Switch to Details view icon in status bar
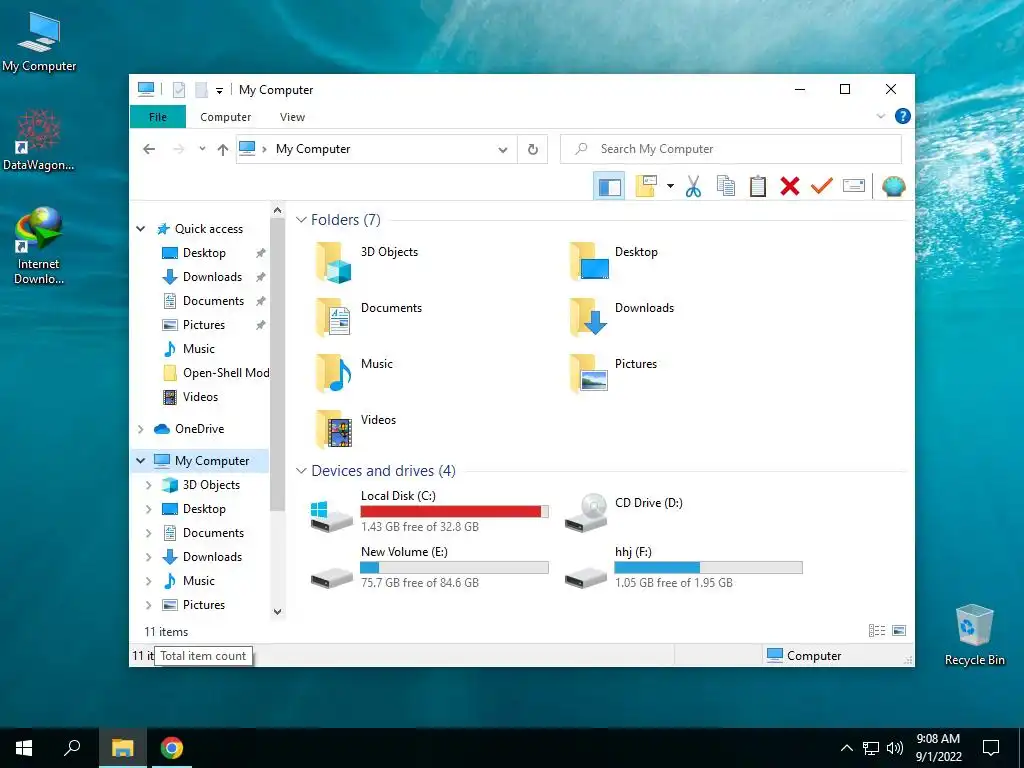Viewport: 1024px width, 768px height. 877,631
